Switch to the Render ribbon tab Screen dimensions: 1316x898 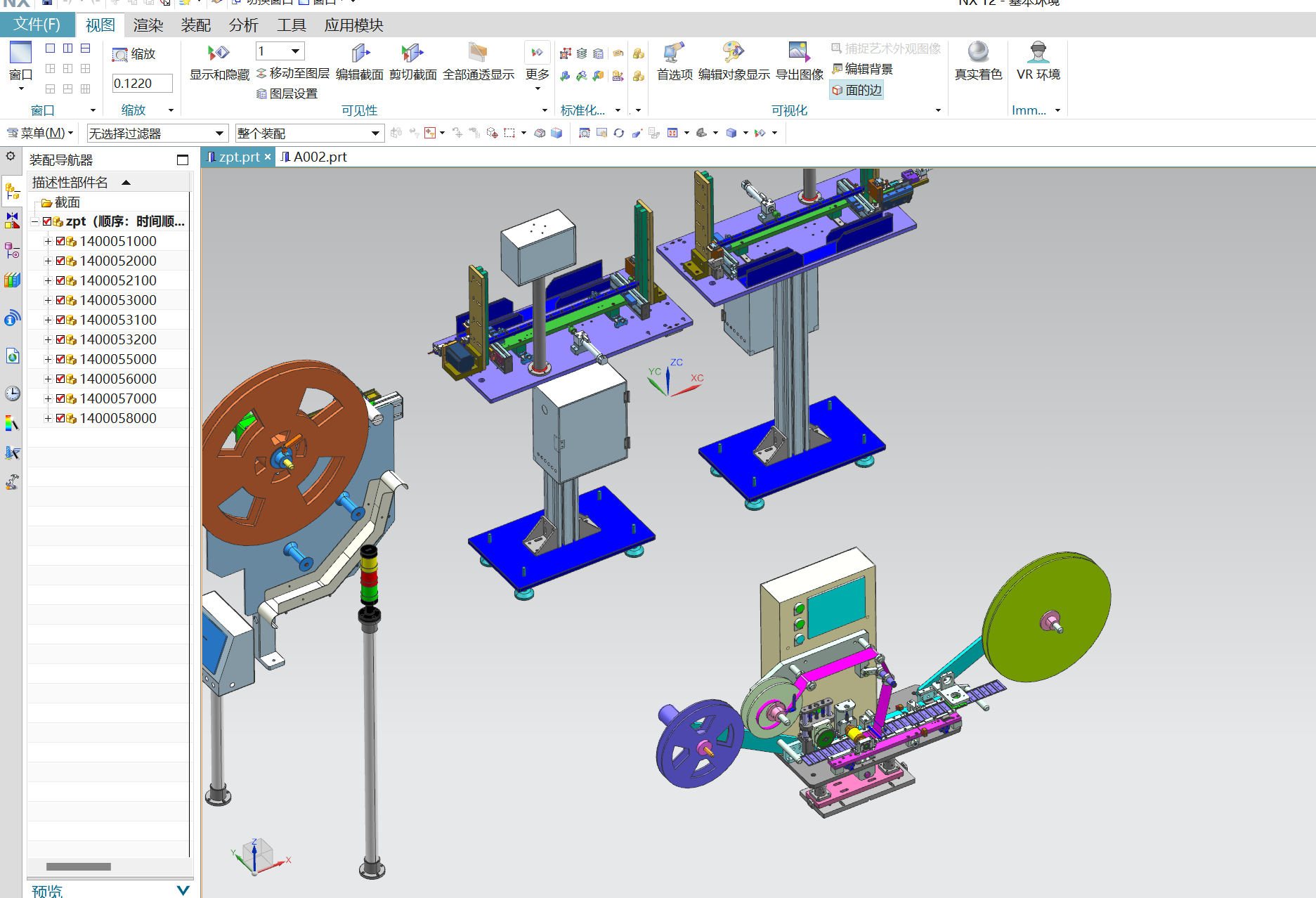148,25
